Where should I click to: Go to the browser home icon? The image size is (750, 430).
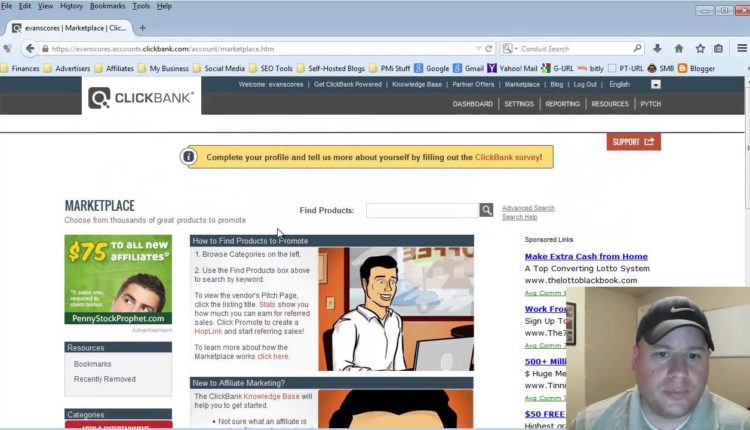click(x=679, y=48)
